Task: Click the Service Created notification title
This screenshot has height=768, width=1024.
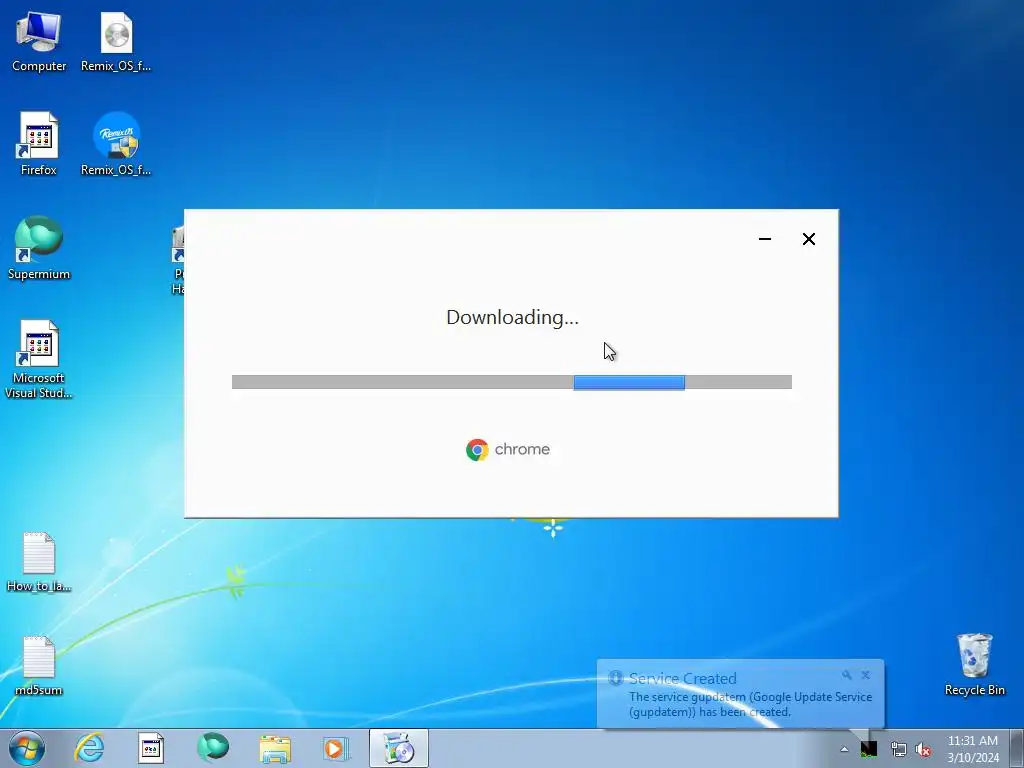Action: click(x=682, y=679)
